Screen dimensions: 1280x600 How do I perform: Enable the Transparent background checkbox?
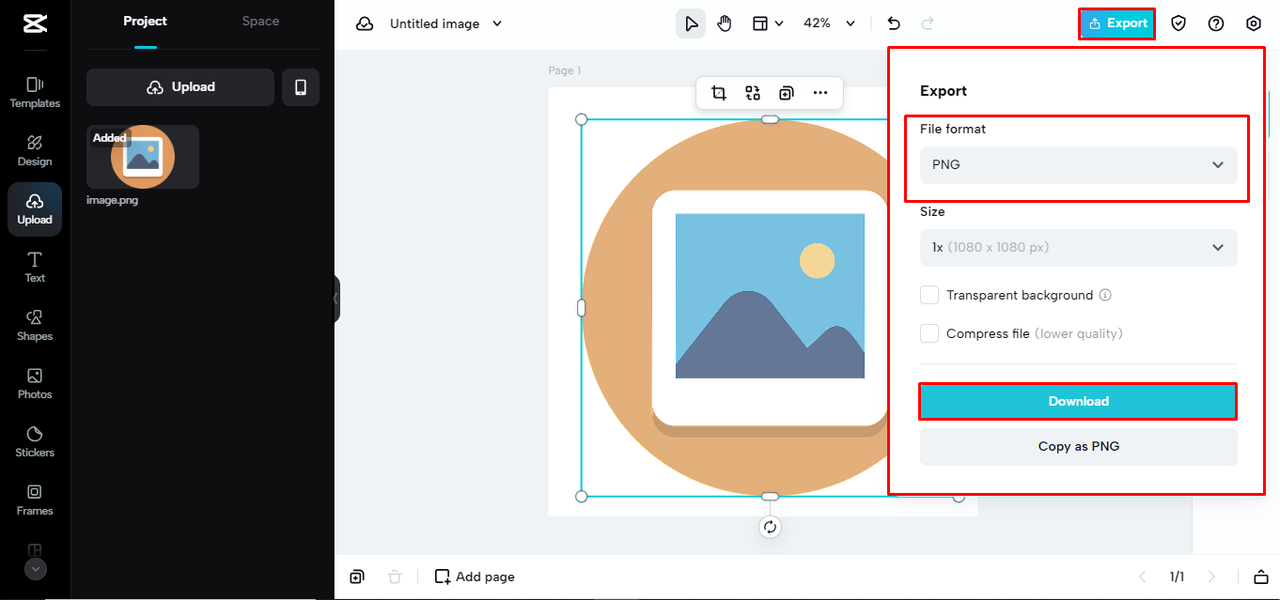[930, 295]
